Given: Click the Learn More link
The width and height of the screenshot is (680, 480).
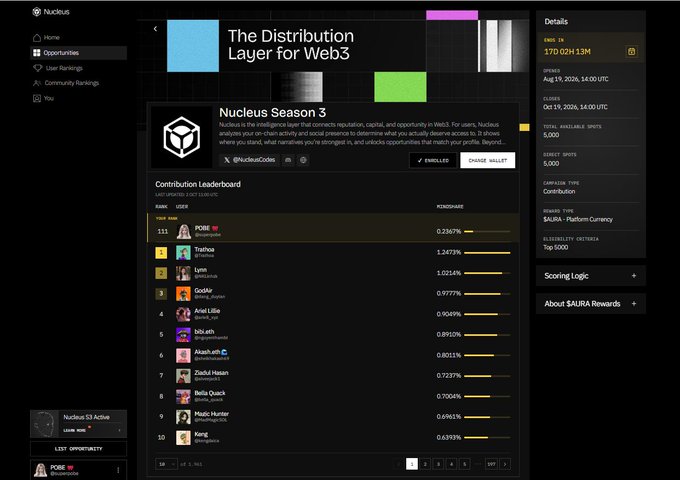Looking at the screenshot, I should pos(75,431).
